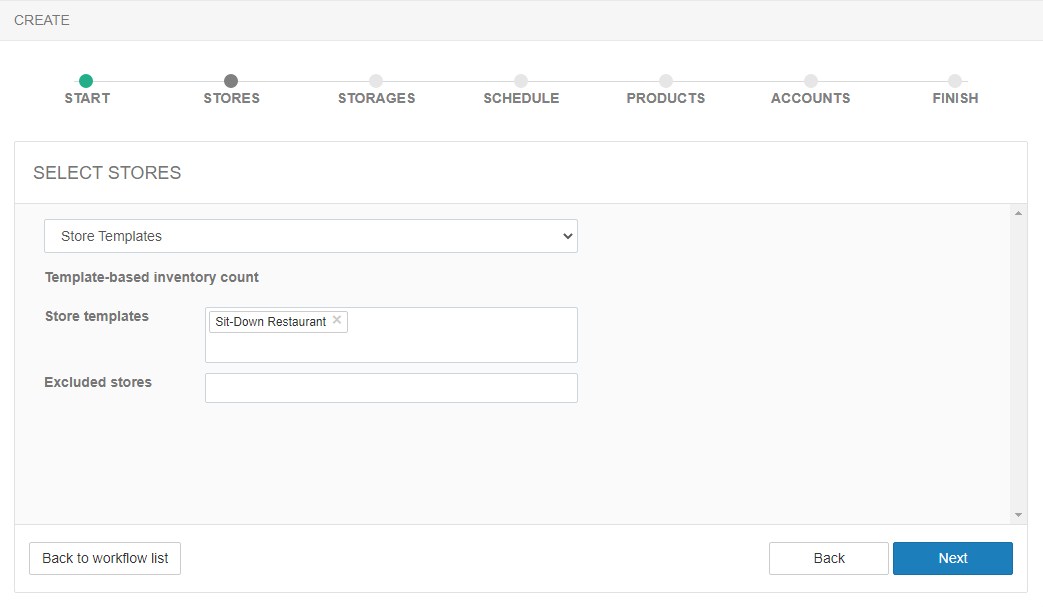Click the STORES step circle indicator
This screenshot has height=607, width=1043.
[x=231, y=81]
